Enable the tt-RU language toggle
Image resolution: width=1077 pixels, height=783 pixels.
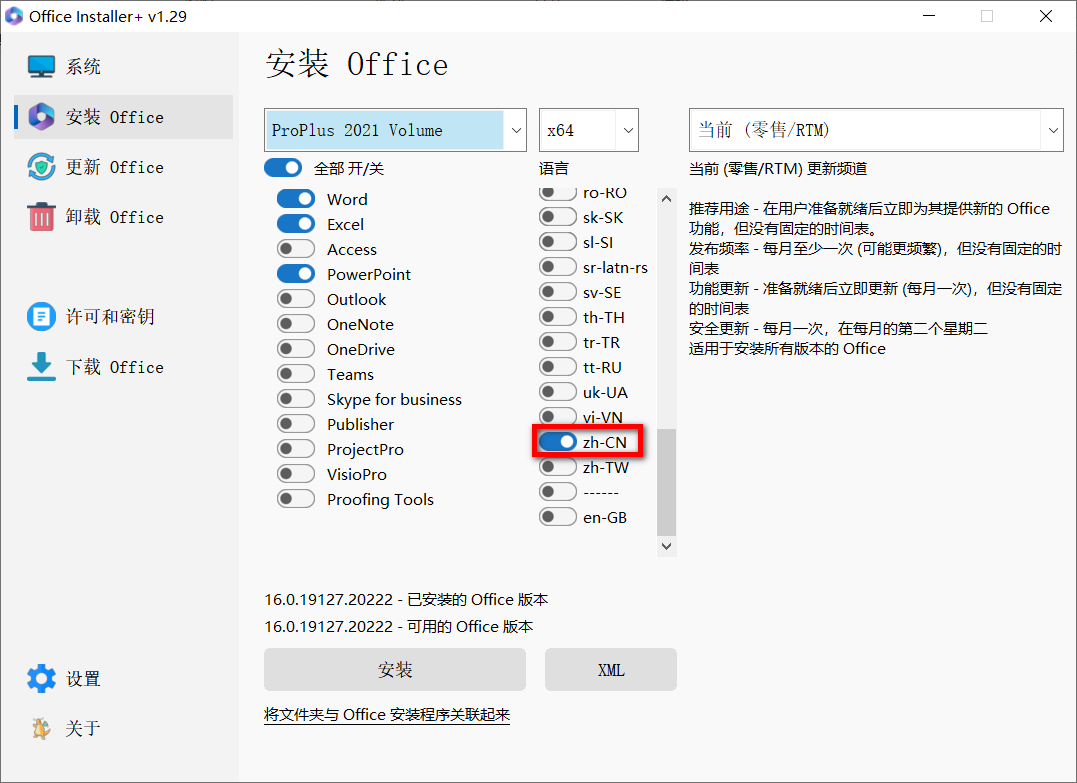tap(558, 367)
